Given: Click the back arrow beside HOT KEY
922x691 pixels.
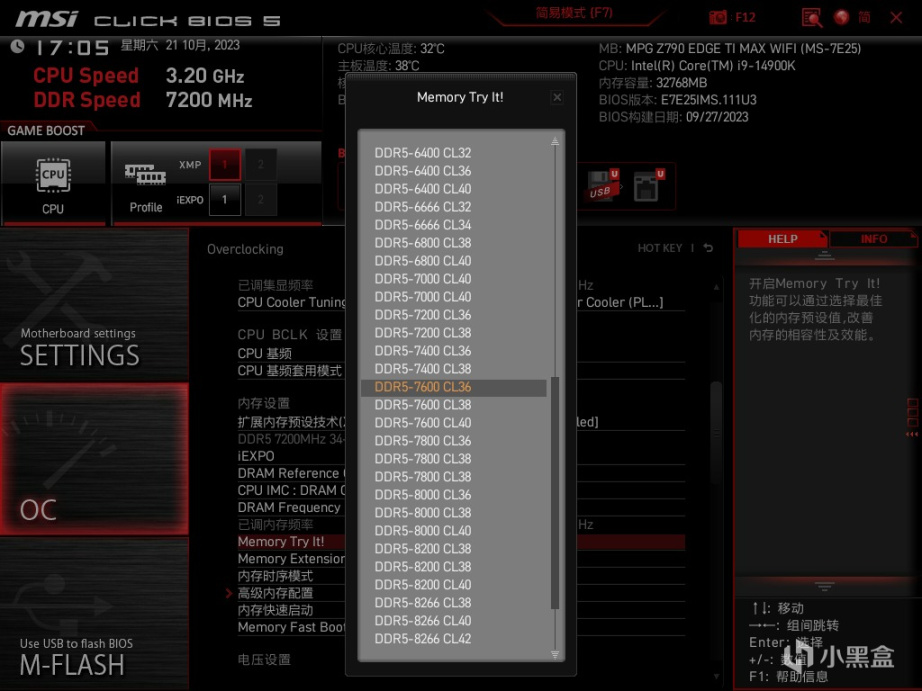Looking at the screenshot, I should click(x=709, y=248).
